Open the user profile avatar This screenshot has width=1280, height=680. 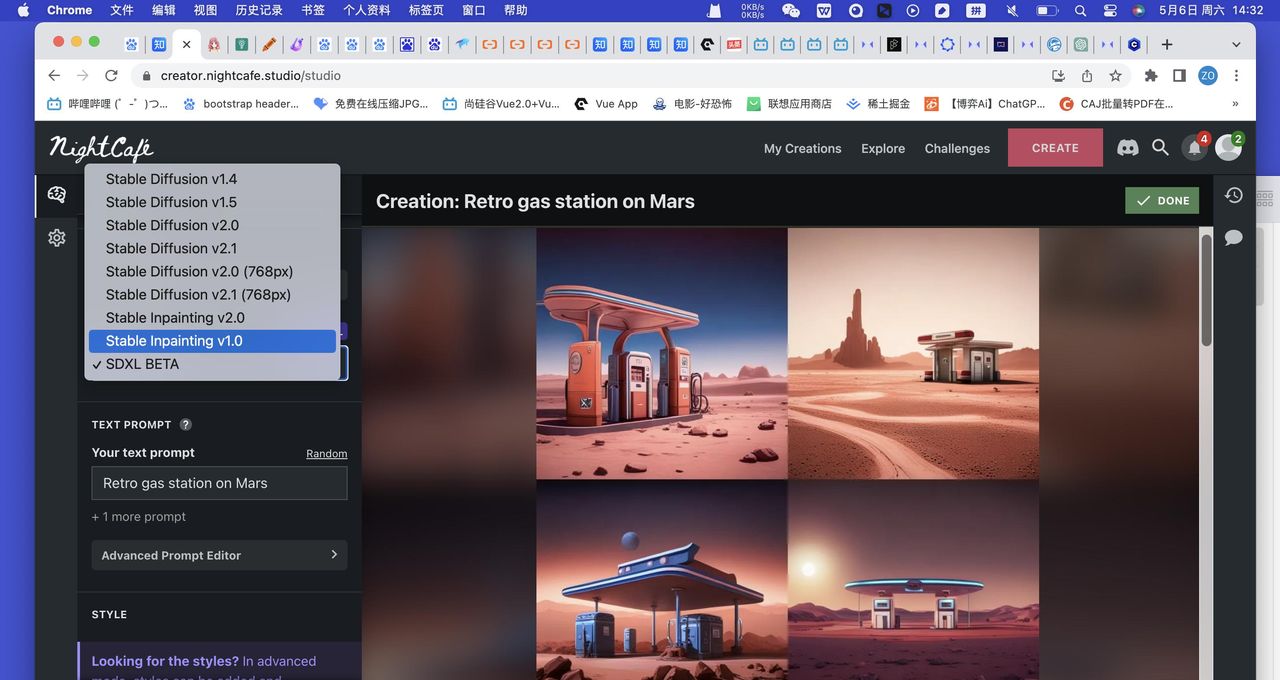1228,148
